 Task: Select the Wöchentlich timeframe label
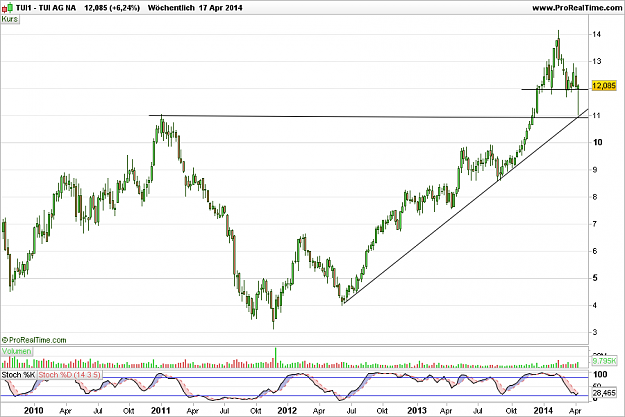pos(171,8)
